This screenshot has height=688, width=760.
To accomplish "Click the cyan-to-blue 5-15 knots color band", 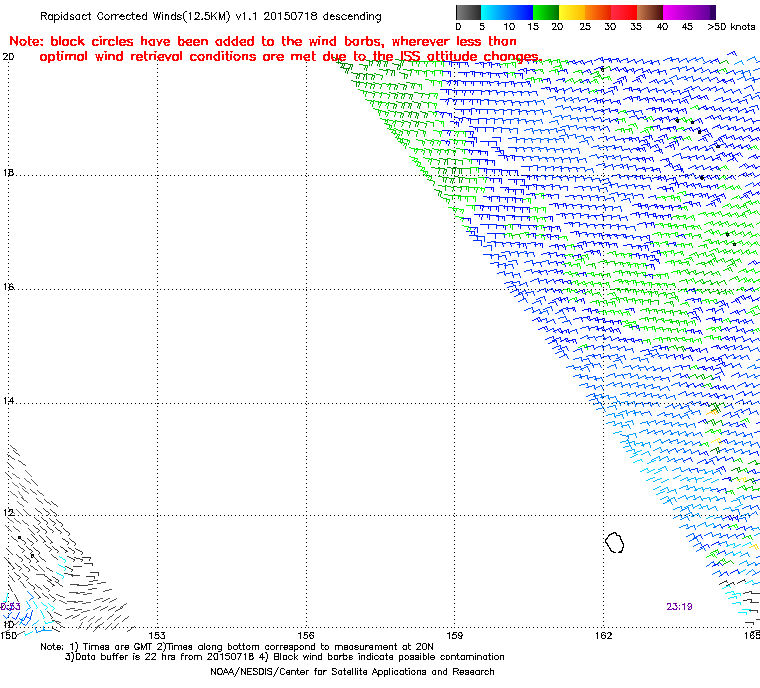I will pos(507,12).
